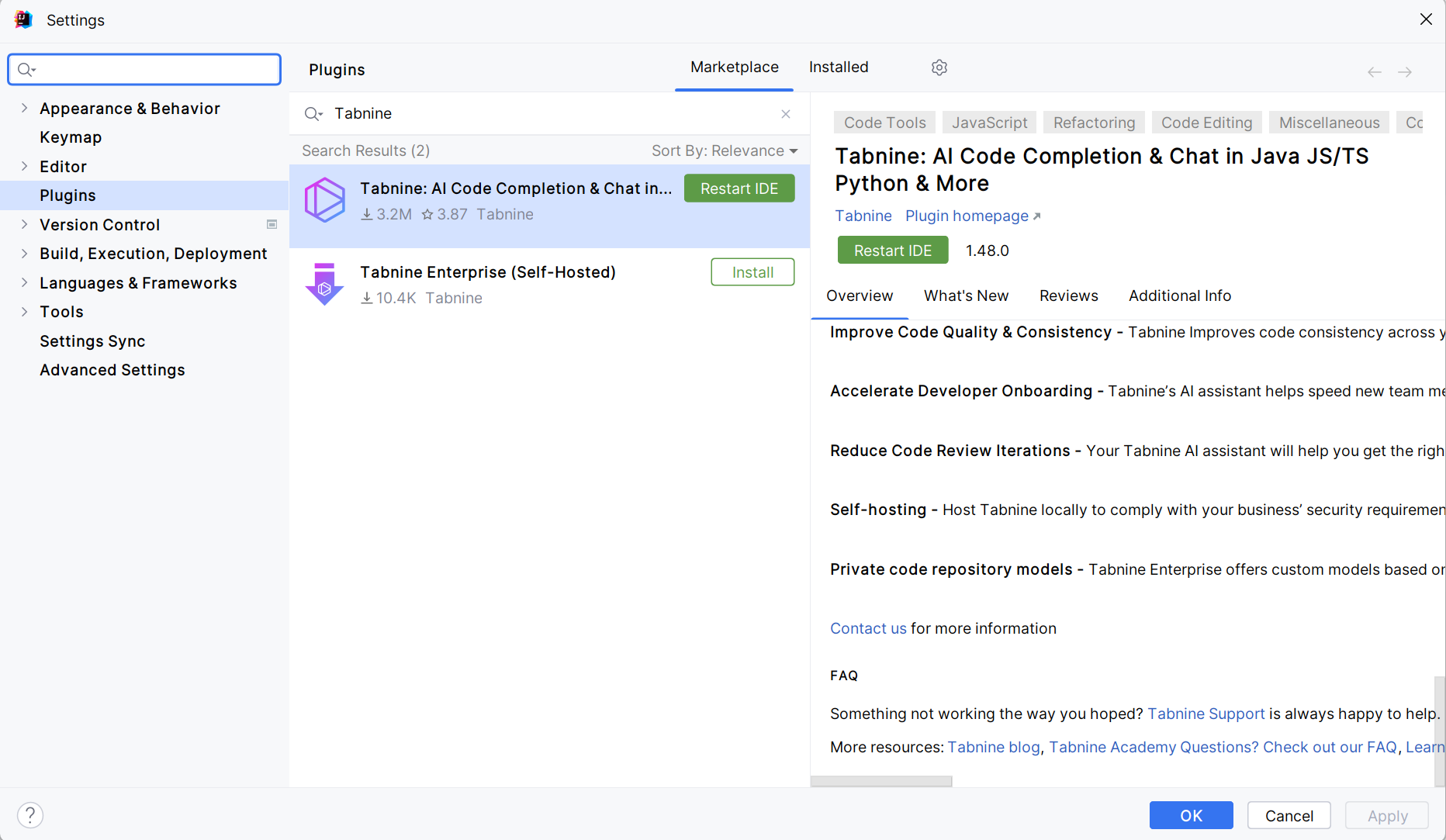The height and width of the screenshot is (840, 1446).
Task: Open the Tabnine Support link
Action: 1206,714
